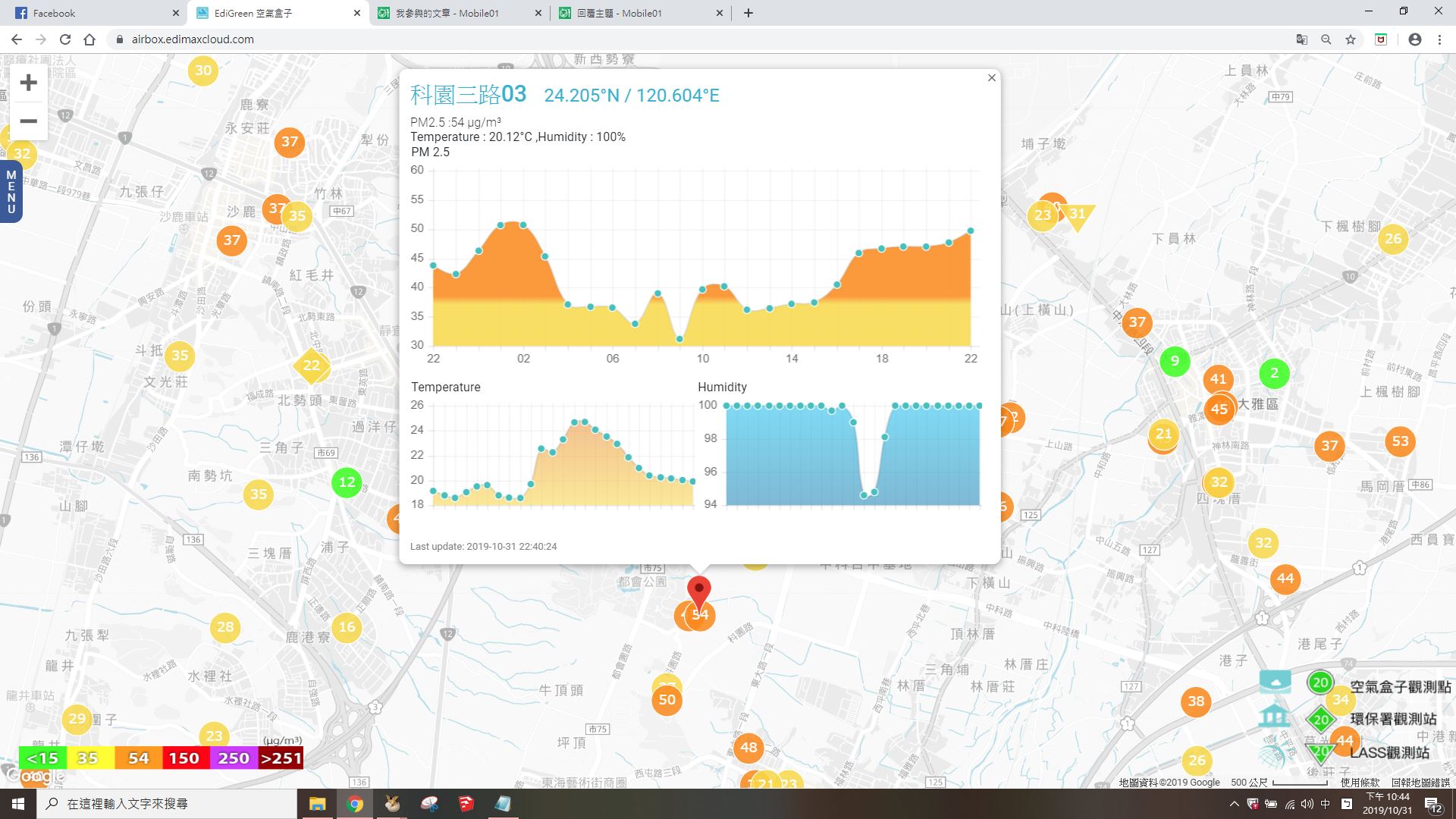Click the taskbar search box
The width and height of the screenshot is (1456, 819).
tap(167, 804)
